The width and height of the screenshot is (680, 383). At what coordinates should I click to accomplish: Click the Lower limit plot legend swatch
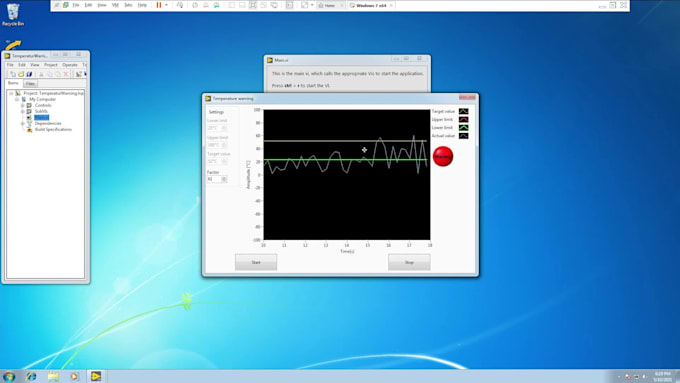coord(464,128)
